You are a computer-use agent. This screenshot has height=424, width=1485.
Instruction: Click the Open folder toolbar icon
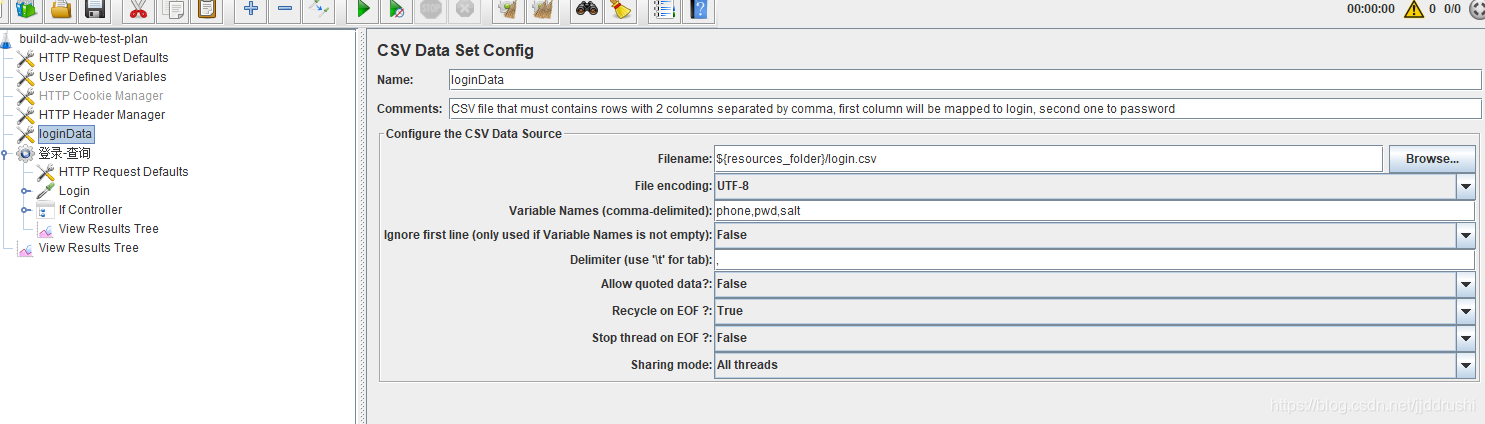60,10
